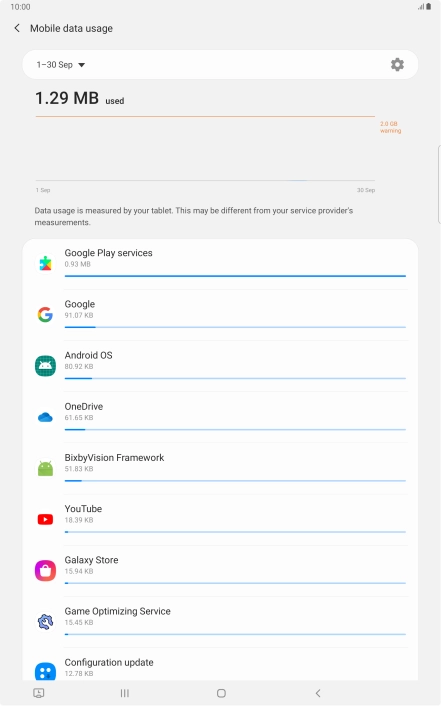Tap the Galaxy Store icon
This screenshot has height=706, width=441.
45,570
